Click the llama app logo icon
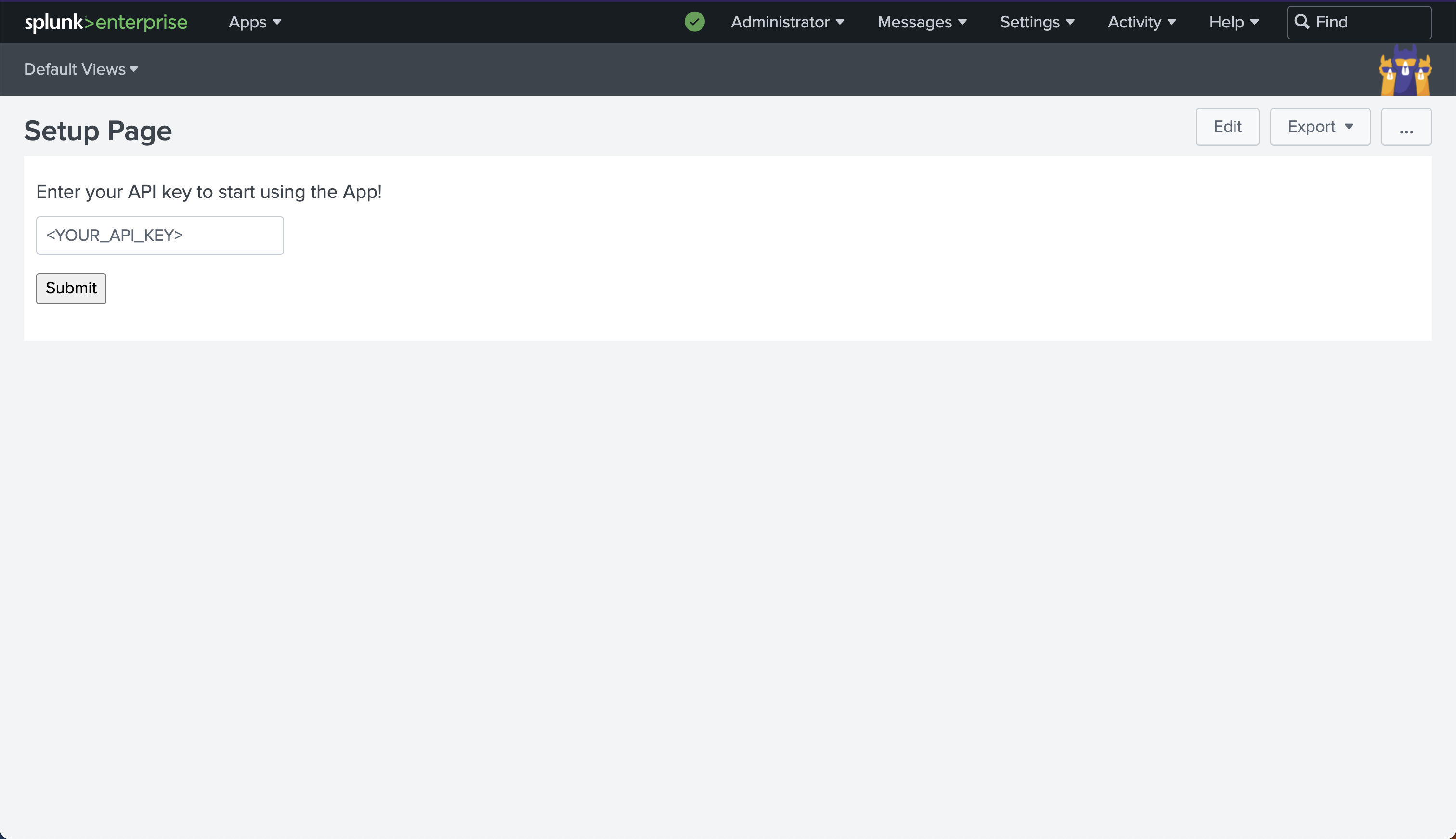This screenshot has width=1456, height=839. click(1405, 71)
